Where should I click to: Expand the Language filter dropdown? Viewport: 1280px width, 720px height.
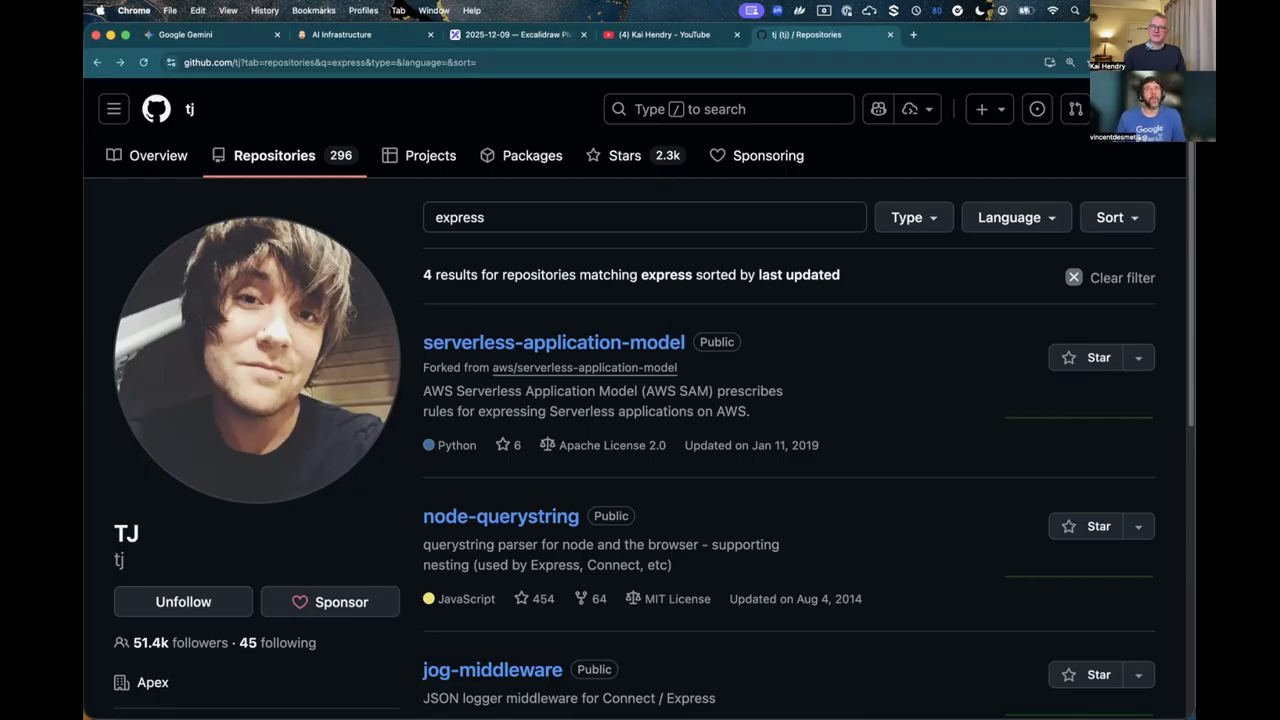1016,218
